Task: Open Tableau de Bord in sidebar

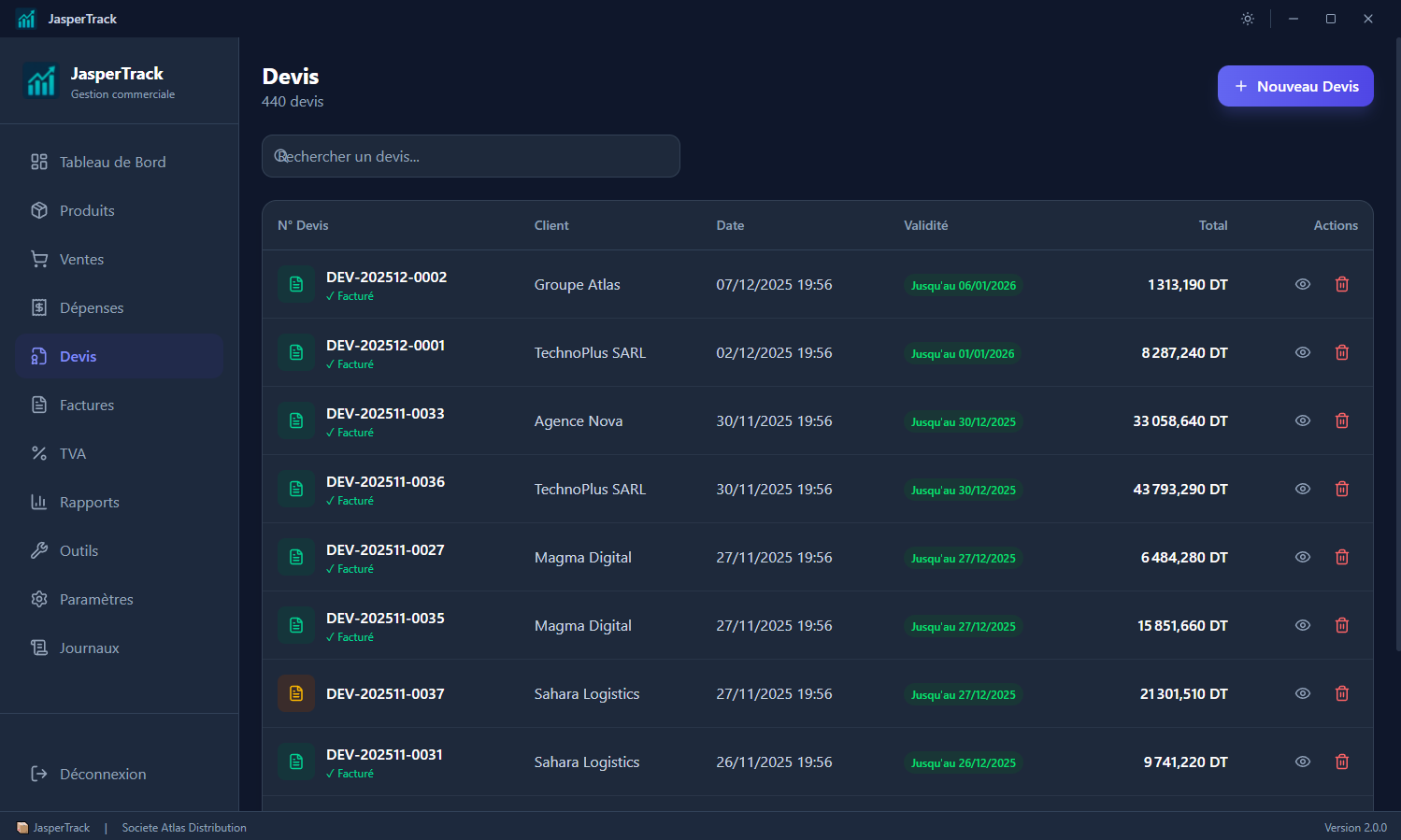Action: click(119, 162)
